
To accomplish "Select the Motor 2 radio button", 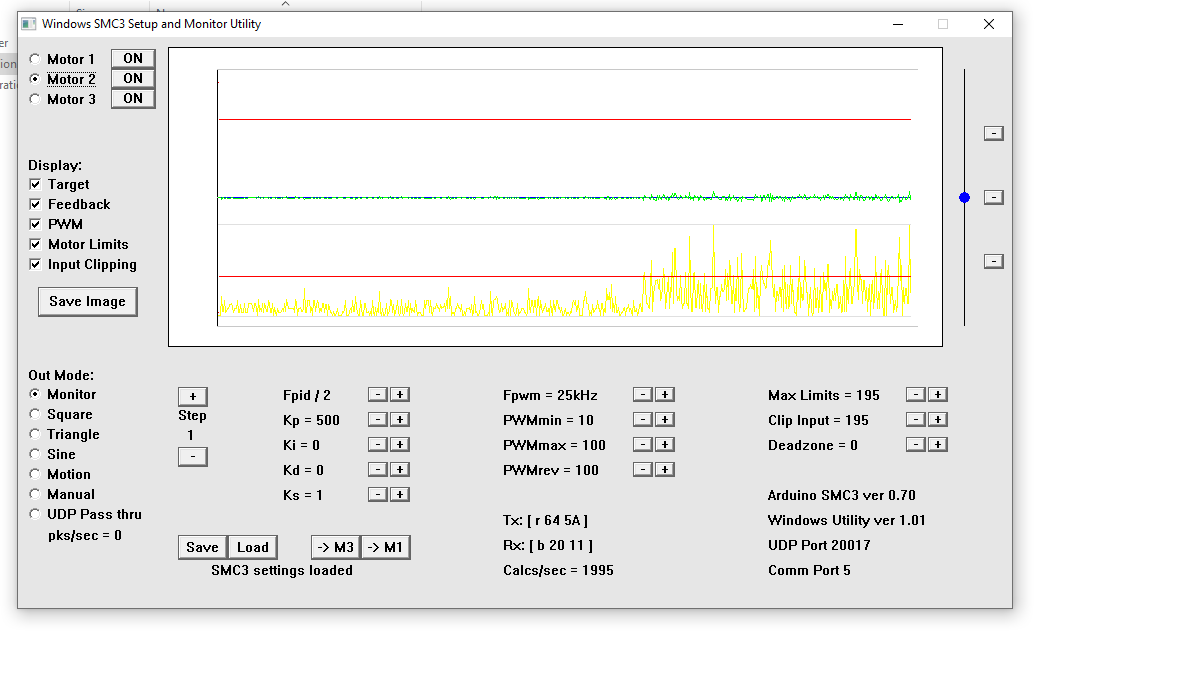I will click(x=35, y=79).
